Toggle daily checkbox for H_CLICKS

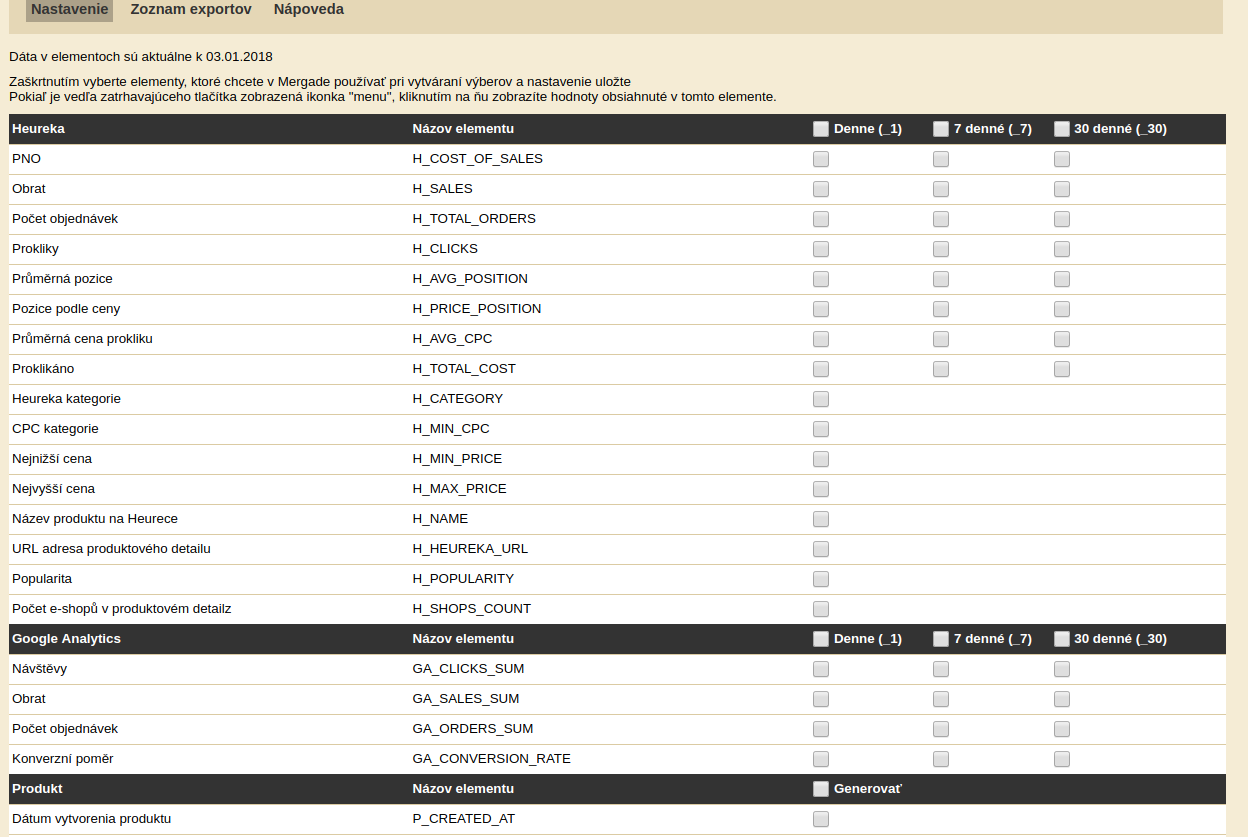(821, 249)
